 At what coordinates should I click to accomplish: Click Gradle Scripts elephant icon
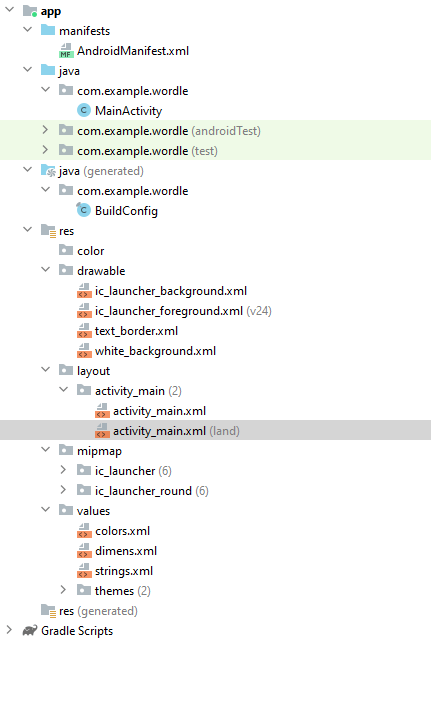coord(30,631)
